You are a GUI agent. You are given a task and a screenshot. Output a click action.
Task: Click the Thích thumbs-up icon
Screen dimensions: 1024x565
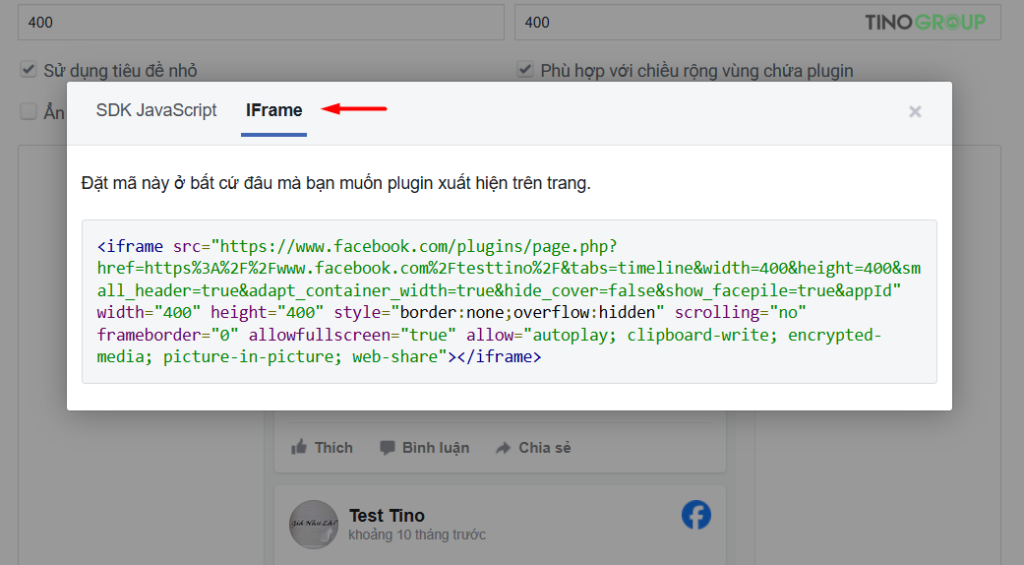299,447
